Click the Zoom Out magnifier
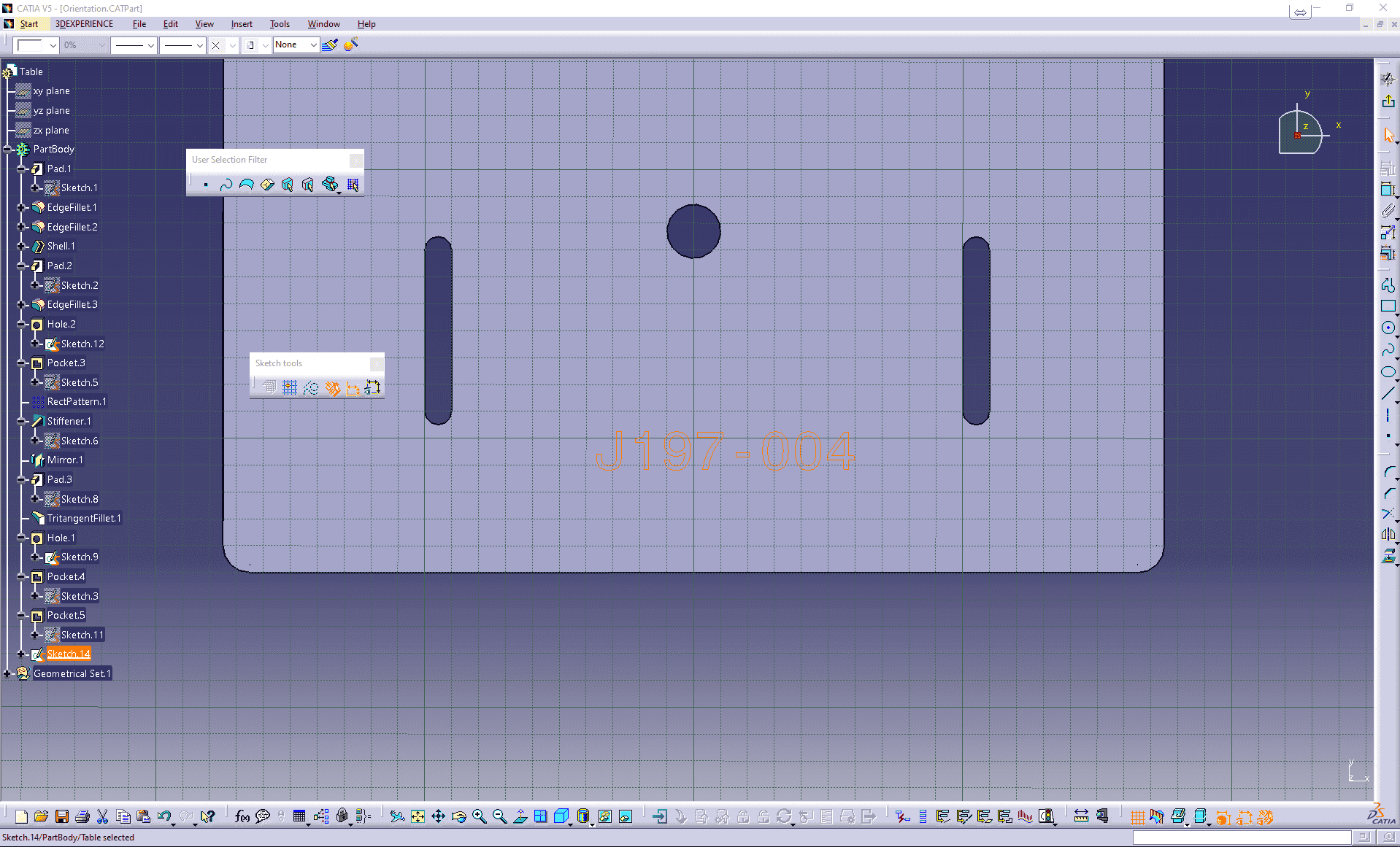This screenshot has height=847, width=1400. click(499, 816)
